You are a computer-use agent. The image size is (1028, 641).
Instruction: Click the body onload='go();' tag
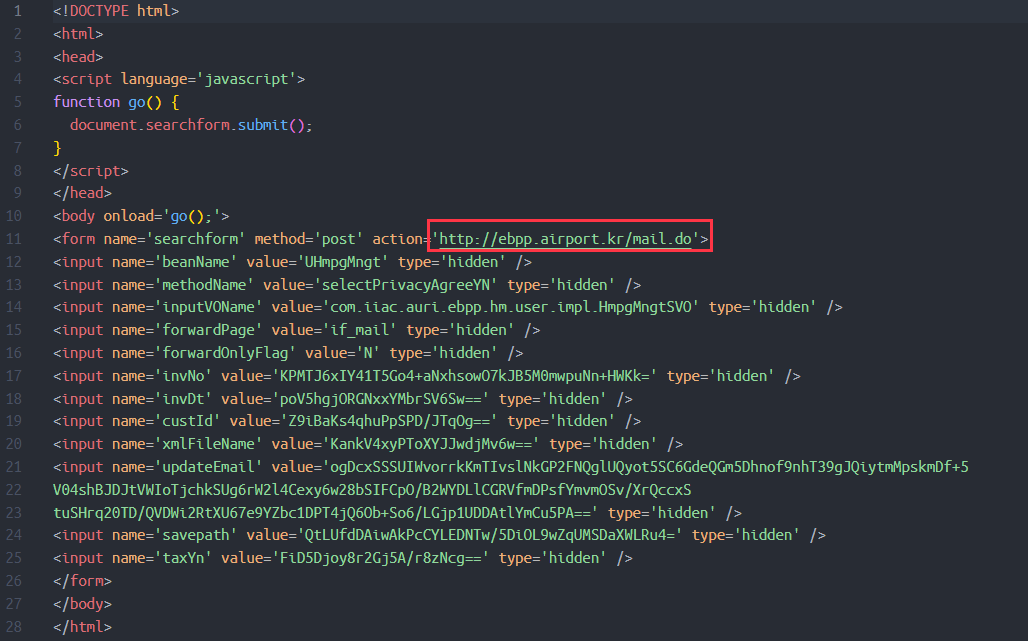click(142, 216)
